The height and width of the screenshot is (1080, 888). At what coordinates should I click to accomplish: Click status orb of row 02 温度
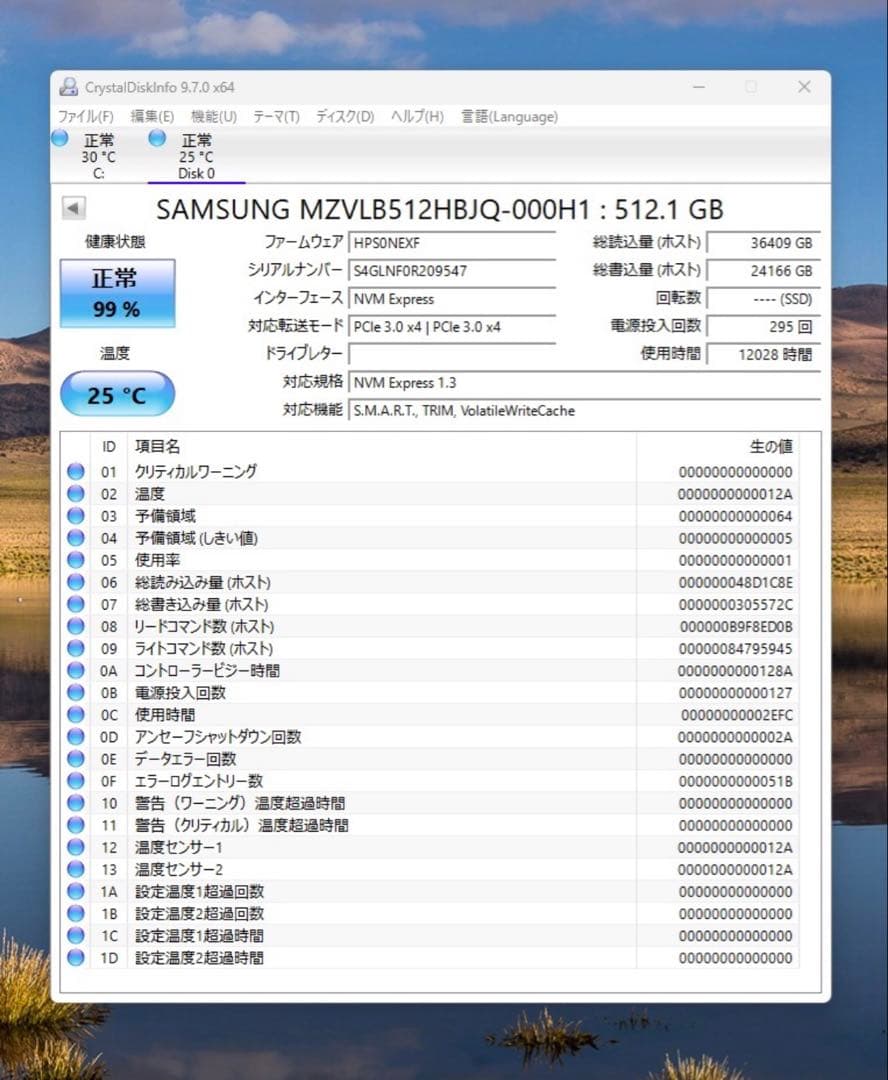click(76, 494)
